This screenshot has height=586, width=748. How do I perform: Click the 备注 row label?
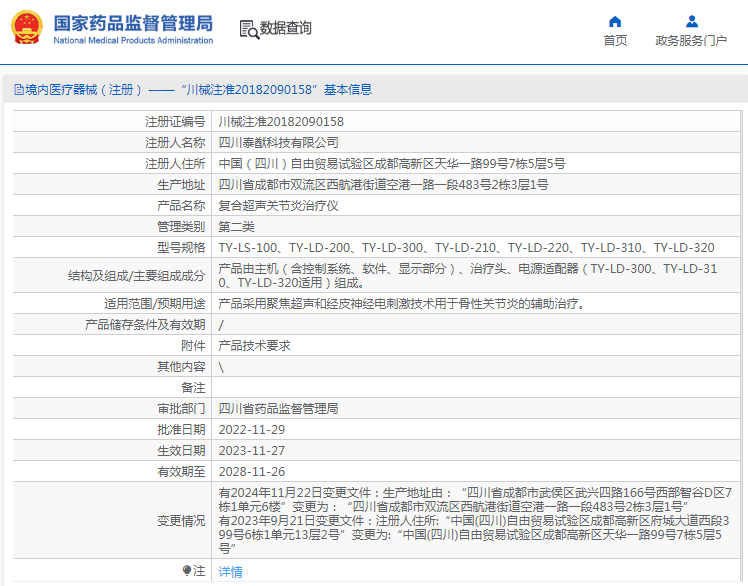tap(193, 387)
